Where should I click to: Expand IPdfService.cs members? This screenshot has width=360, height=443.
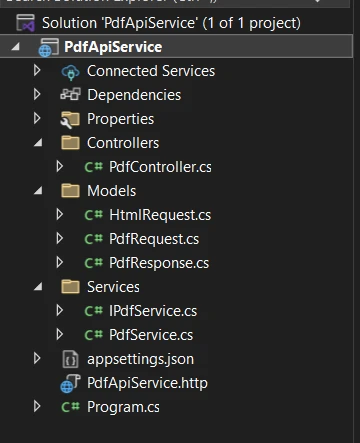[x=60, y=311]
